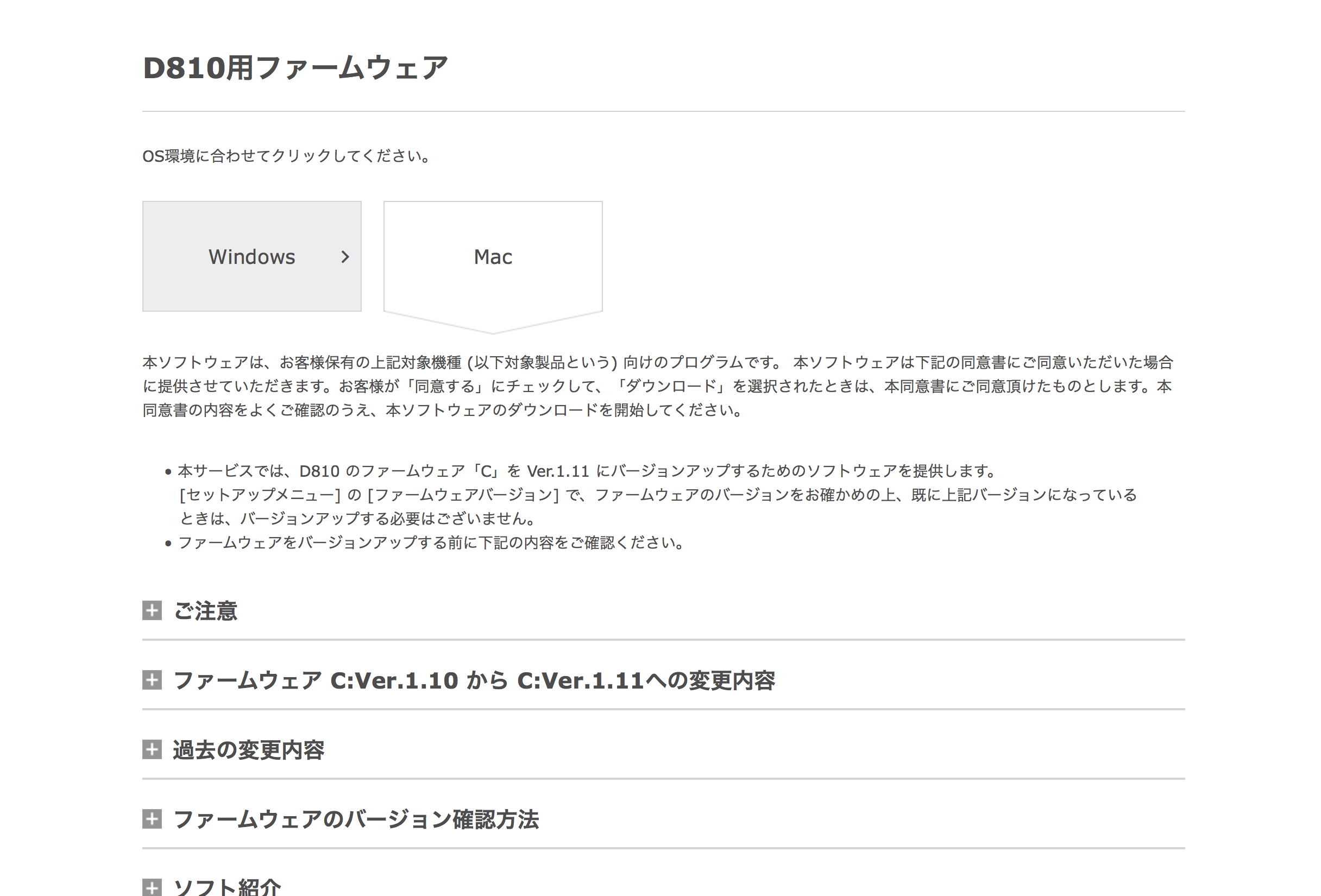Click the bullet text ファームウェアをバージョンアップする前に
The image size is (1321, 896).
431,542
